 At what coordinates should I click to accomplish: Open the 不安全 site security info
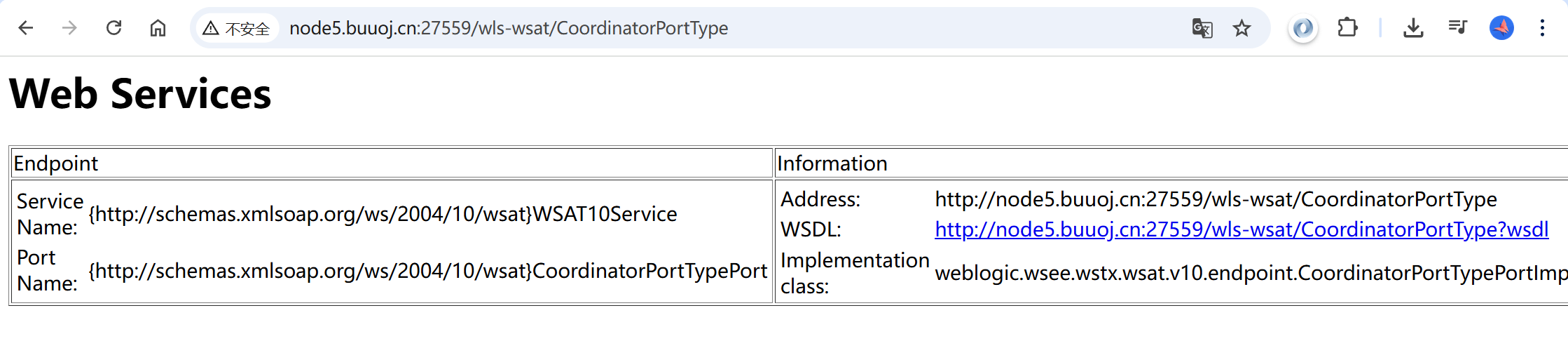click(x=236, y=28)
